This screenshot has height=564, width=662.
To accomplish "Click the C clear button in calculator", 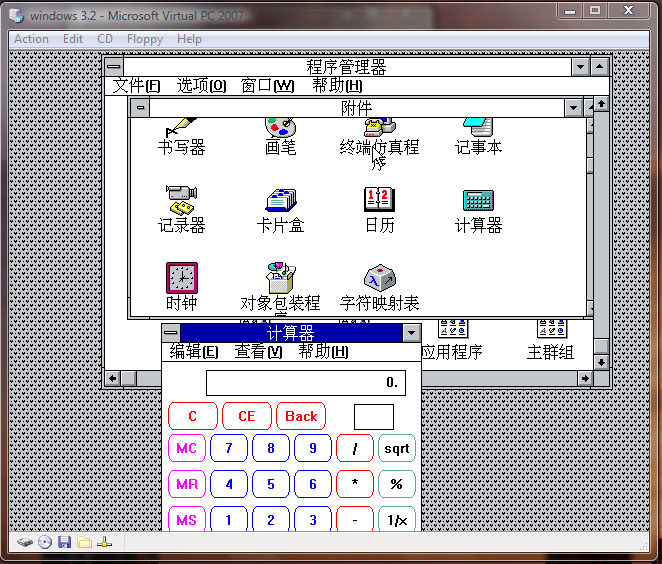I will (x=193, y=416).
